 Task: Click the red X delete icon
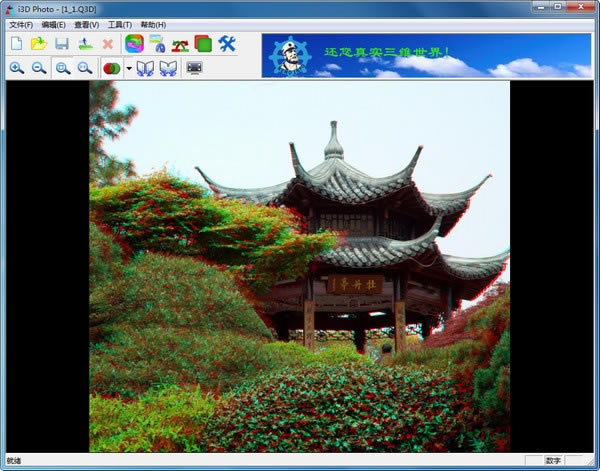(107, 44)
